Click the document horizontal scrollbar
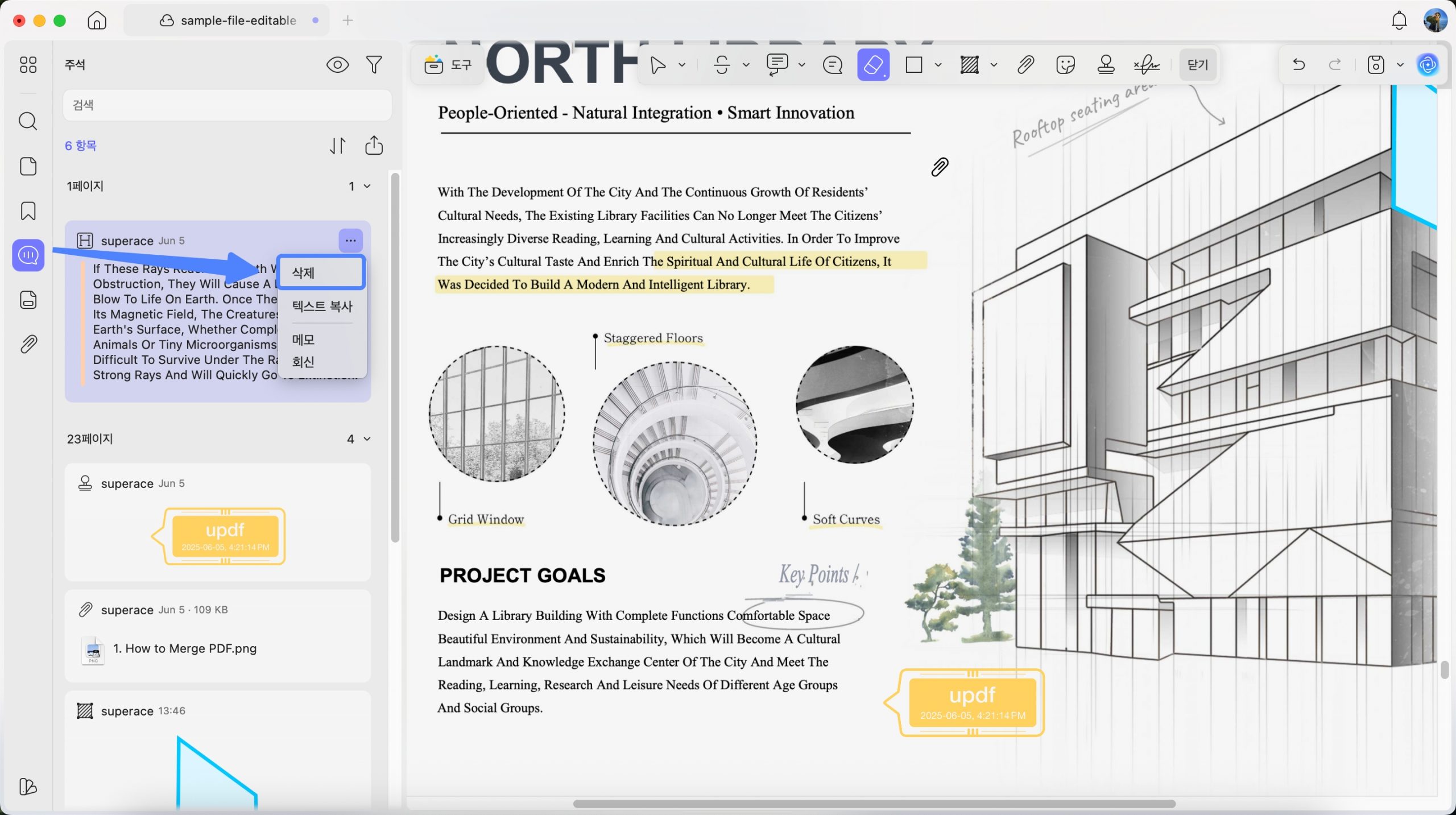1456x815 pixels. (x=874, y=804)
